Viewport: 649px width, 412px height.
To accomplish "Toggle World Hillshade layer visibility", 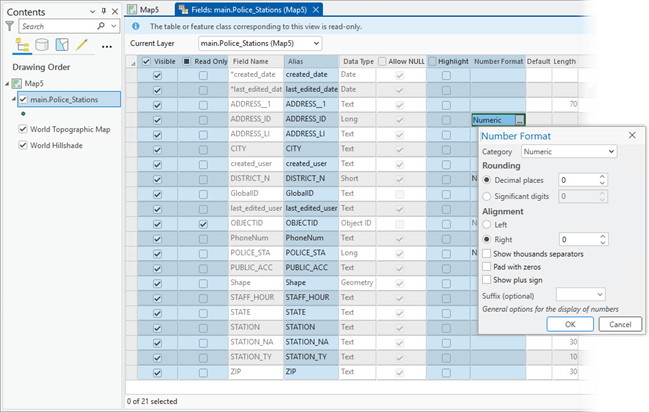I will 23,145.
